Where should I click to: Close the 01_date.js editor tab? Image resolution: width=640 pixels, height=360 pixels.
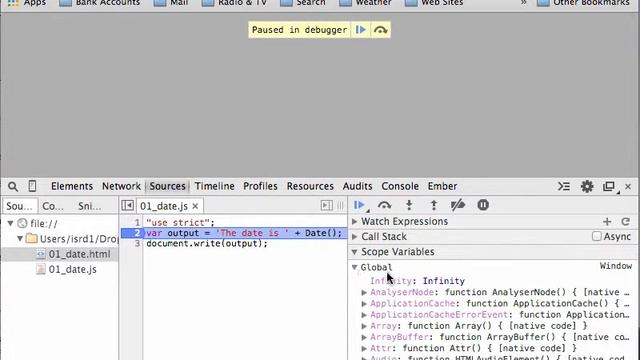(x=195, y=206)
